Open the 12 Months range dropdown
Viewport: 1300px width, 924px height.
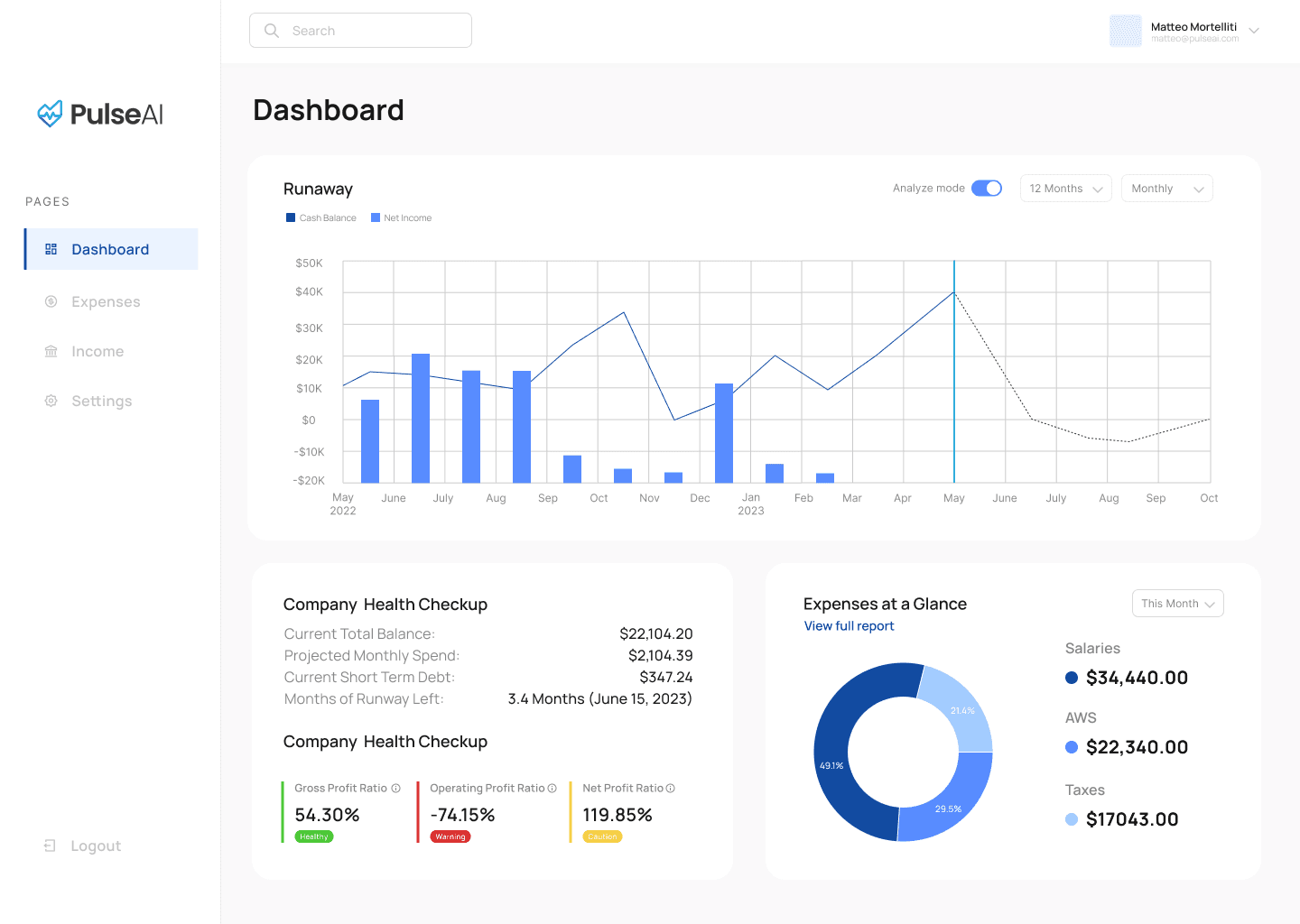[1065, 189]
